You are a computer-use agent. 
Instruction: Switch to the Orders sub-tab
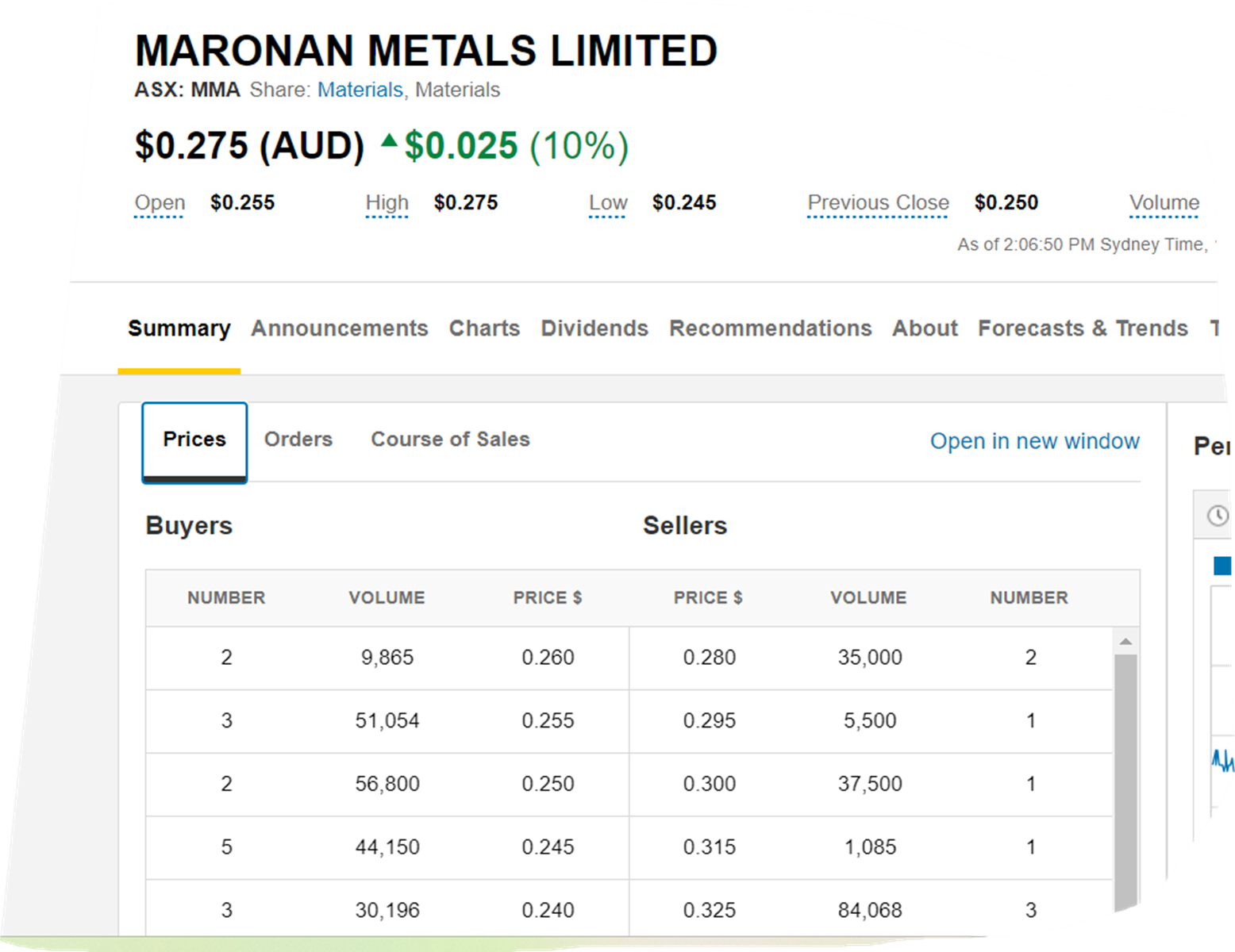point(298,440)
